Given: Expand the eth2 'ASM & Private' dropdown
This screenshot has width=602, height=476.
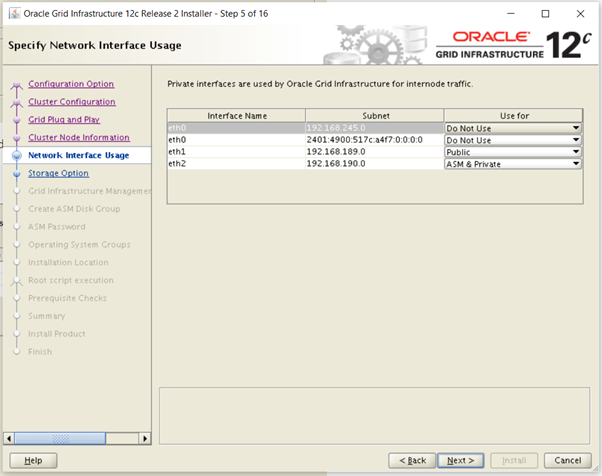Looking at the screenshot, I should 576,164.
